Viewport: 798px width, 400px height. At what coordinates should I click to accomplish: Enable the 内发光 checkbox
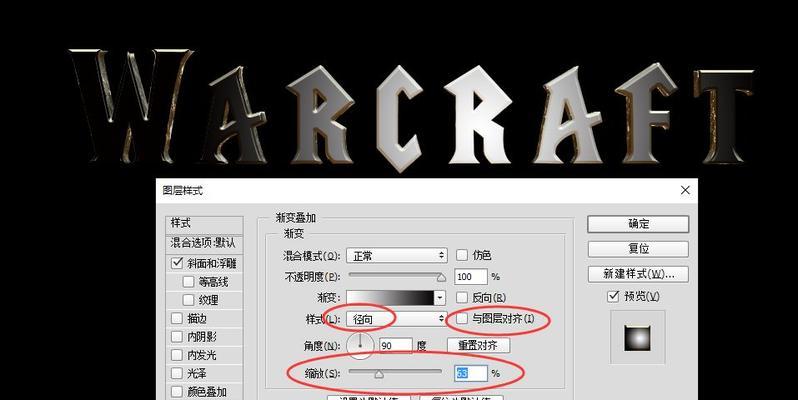pos(177,355)
